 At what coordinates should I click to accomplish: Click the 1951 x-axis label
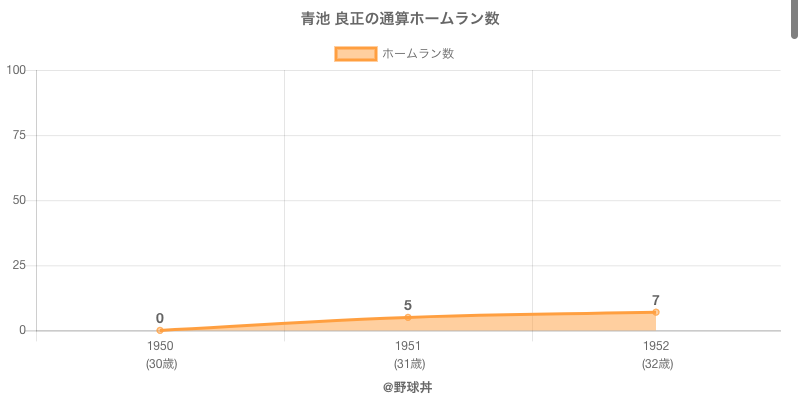[x=408, y=346]
